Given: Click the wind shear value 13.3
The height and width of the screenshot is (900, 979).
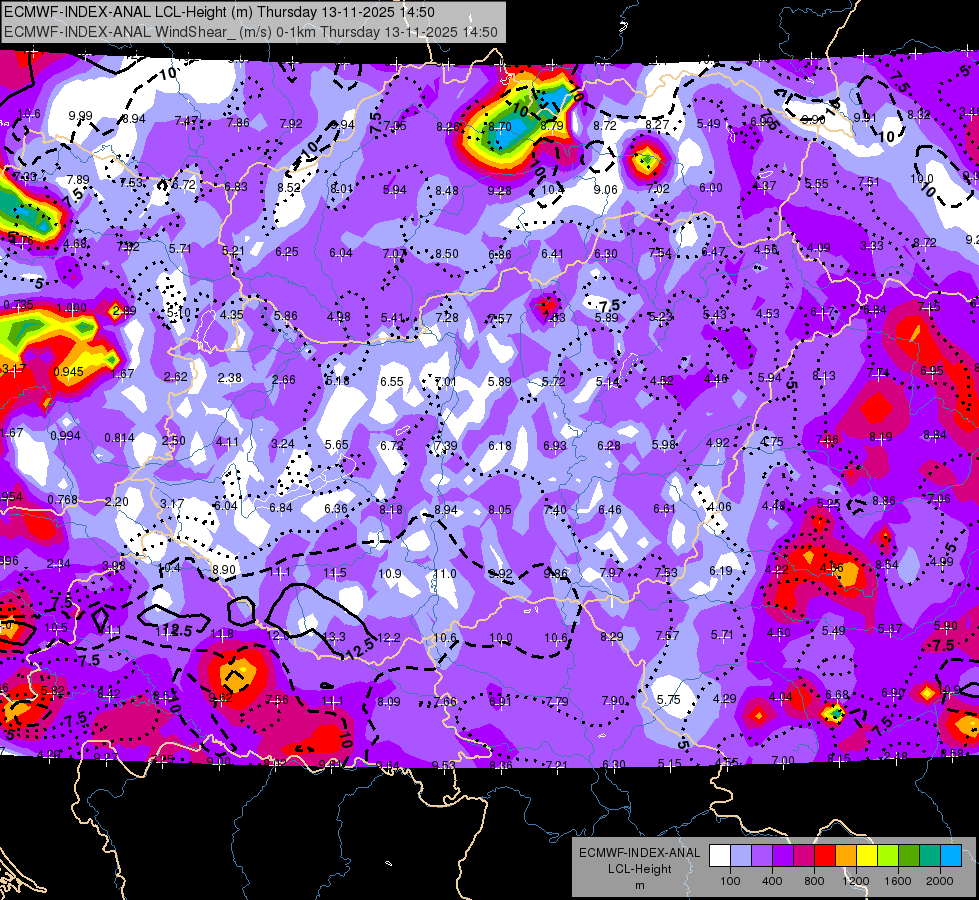Looking at the screenshot, I should (x=334, y=636).
